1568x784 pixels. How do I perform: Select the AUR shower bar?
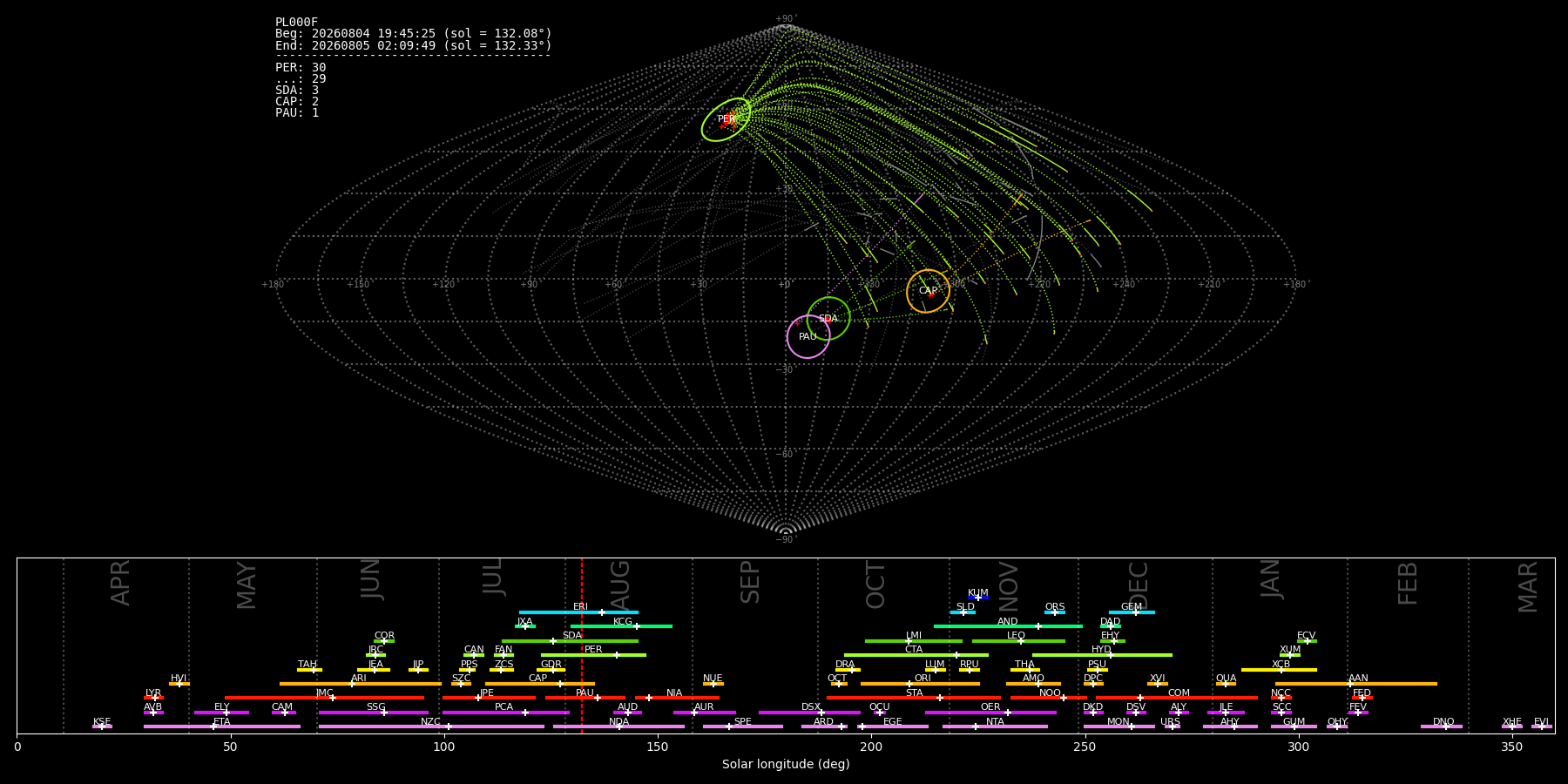[704, 713]
